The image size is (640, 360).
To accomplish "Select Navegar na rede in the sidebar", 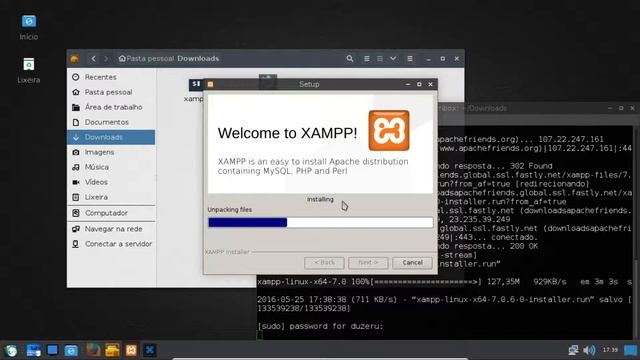I will [x=111, y=229].
